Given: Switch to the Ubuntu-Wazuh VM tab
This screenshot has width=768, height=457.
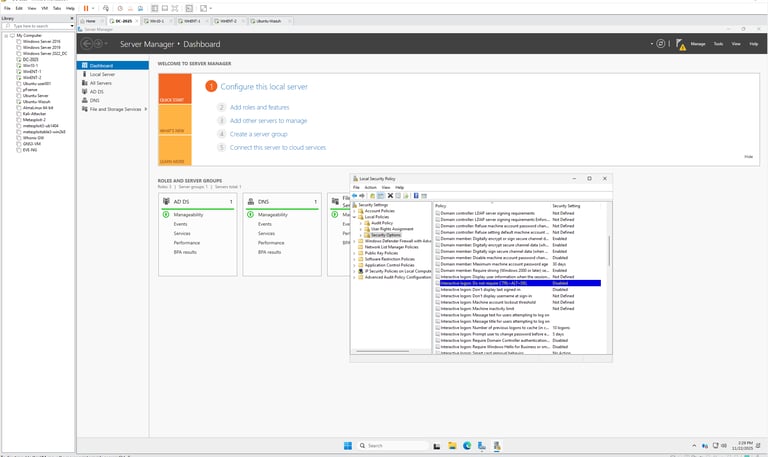Looking at the screenshot, I should (x=269, y=21).
